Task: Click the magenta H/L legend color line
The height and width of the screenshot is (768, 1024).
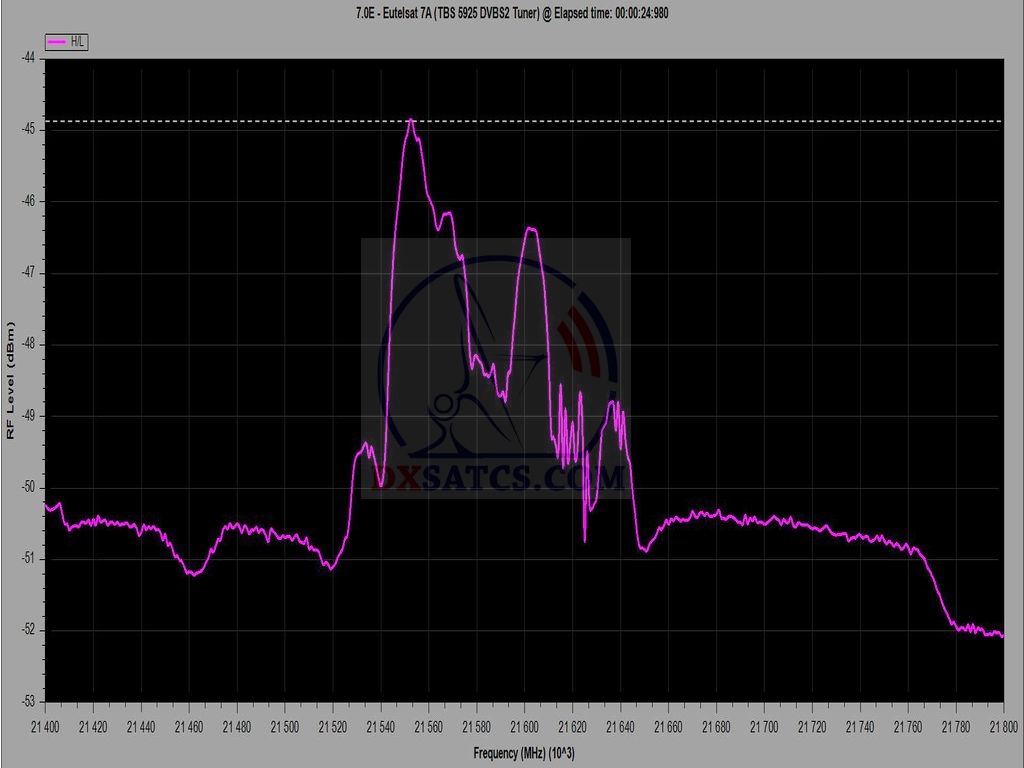Action: 57,42
